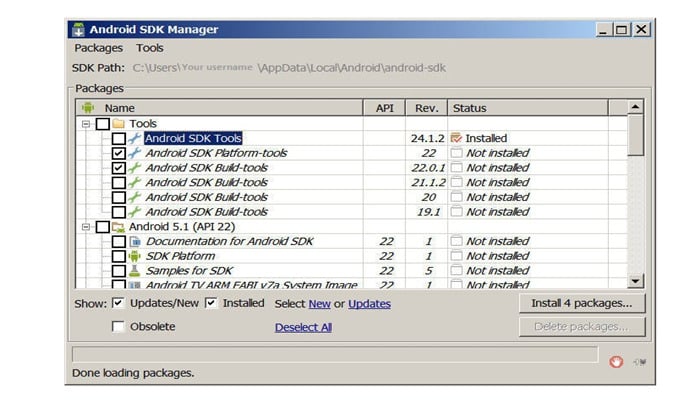Click the Installed status icon for Android SDK Tools
The image size is (700, 400).
456,138
